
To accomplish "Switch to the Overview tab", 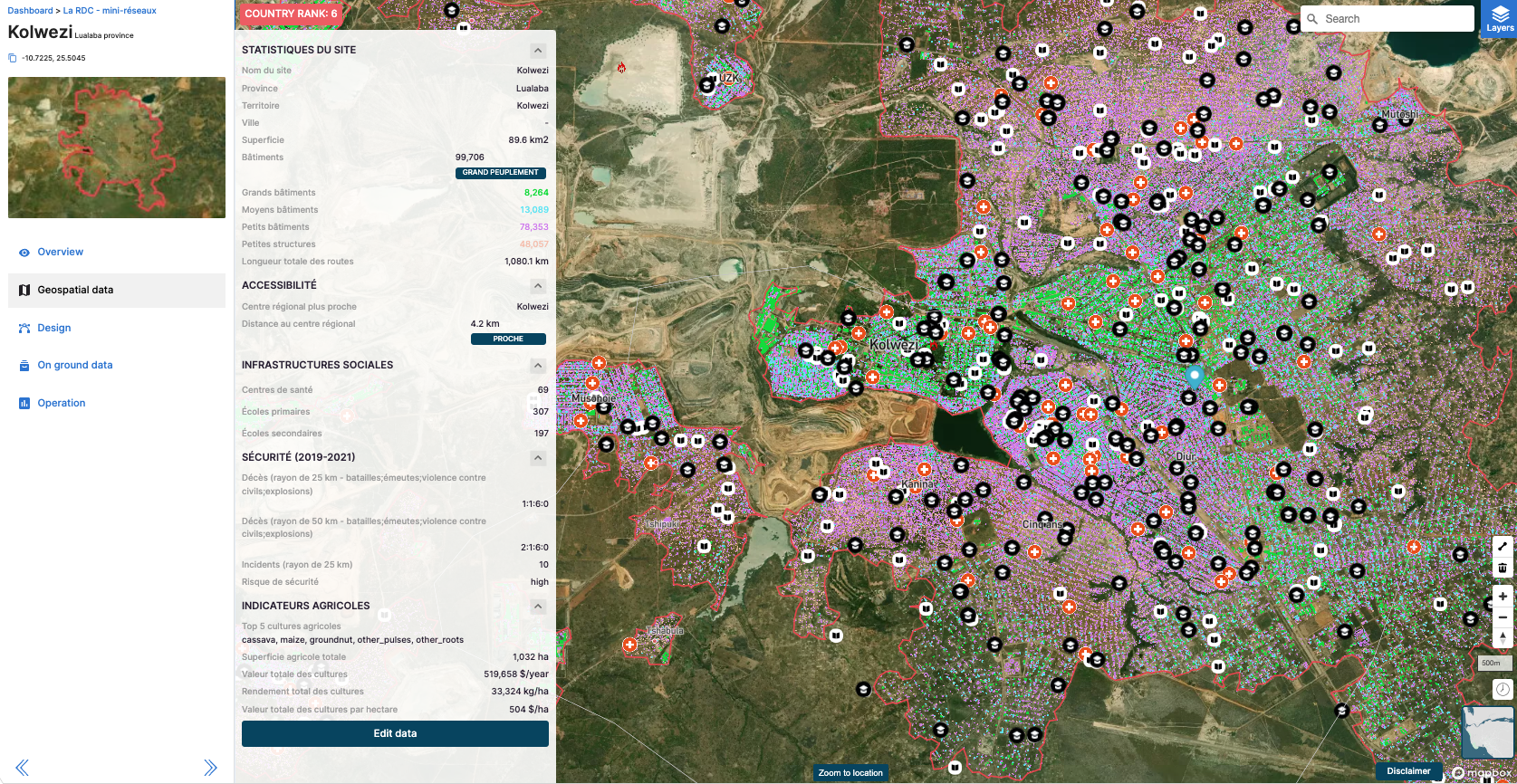I will pos(60,253).
